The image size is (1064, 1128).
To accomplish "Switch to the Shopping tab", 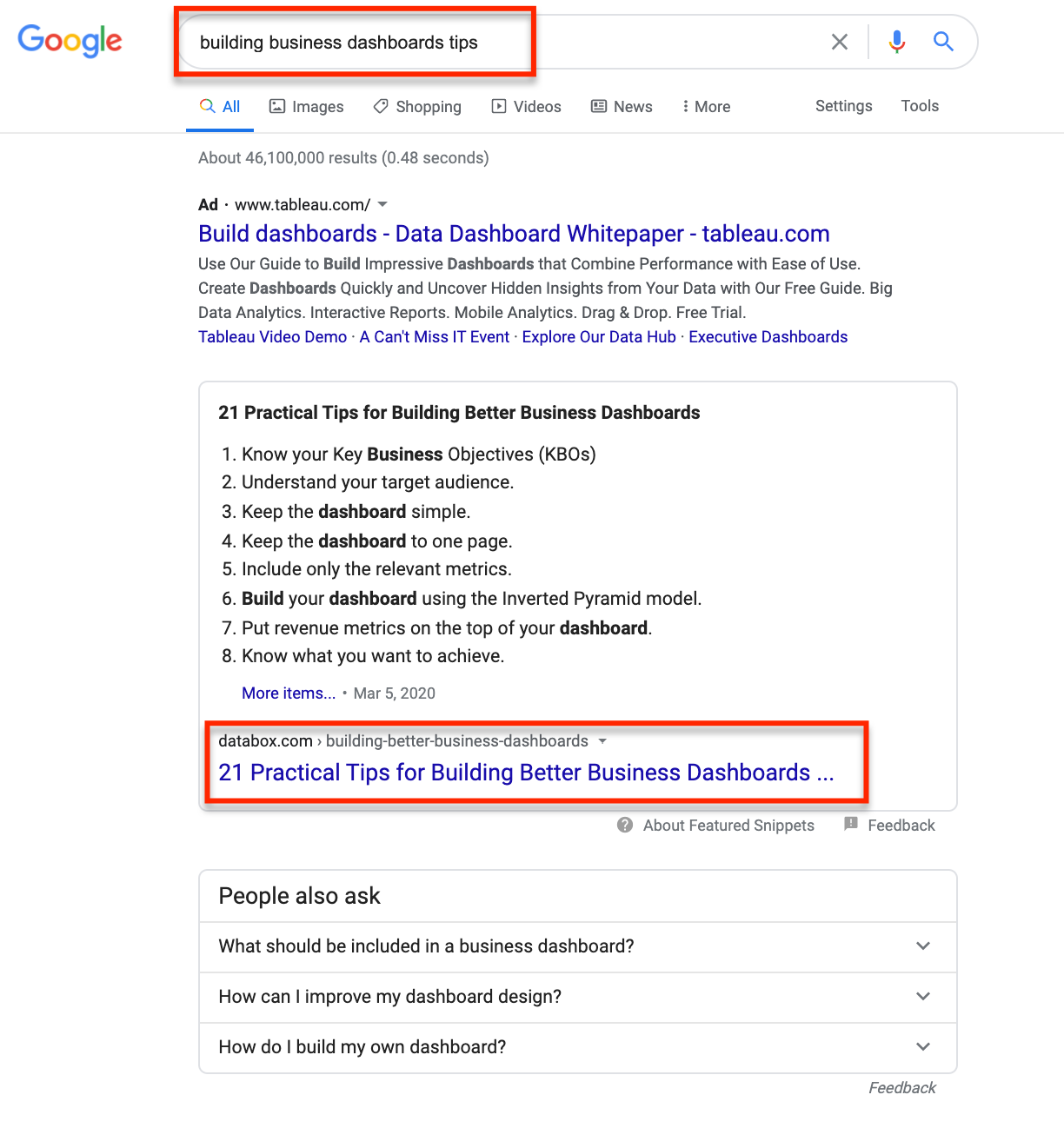I will (x=417, y=106).
